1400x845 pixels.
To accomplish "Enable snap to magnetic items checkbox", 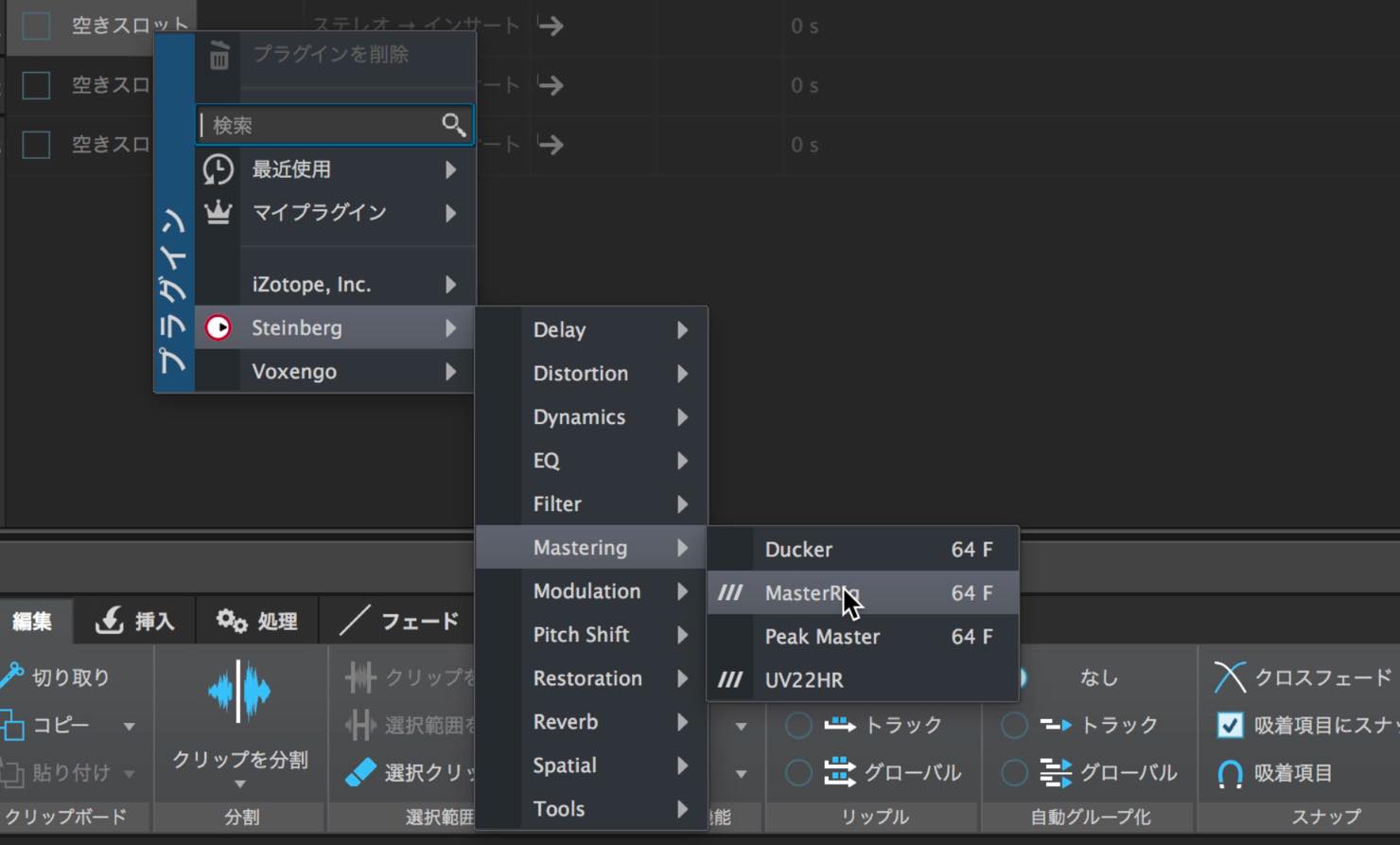I will [x=1230, y=726].
